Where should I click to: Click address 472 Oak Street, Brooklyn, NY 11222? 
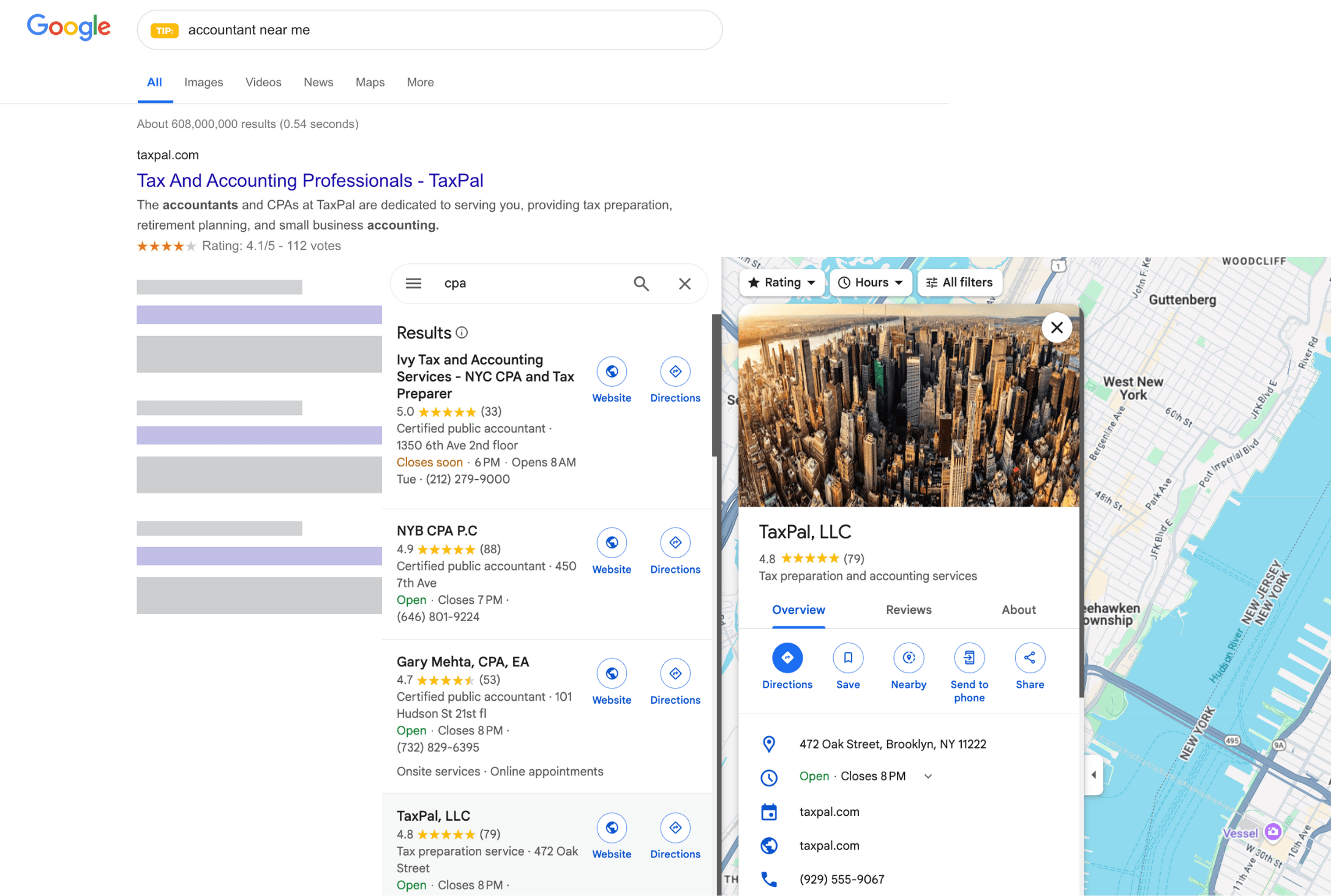(x=893, y=744)
